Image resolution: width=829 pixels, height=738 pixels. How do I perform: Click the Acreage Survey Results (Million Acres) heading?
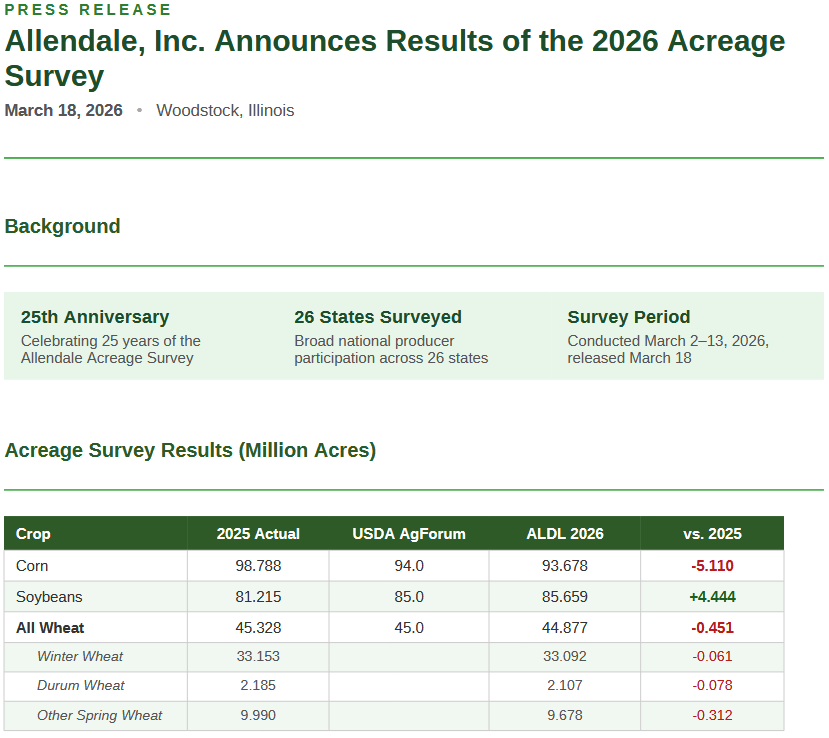pos(190,450)
